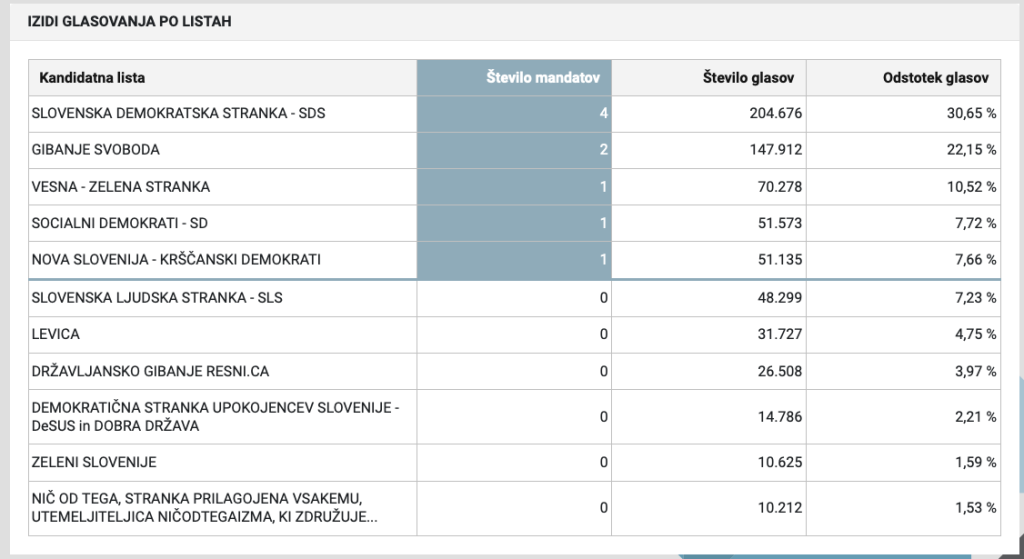1024x559 pixels.
Task: Select row 'SOCIALNI DEMOKRATI - SD'
Action: pyautogui.click(x=515, y=223)
